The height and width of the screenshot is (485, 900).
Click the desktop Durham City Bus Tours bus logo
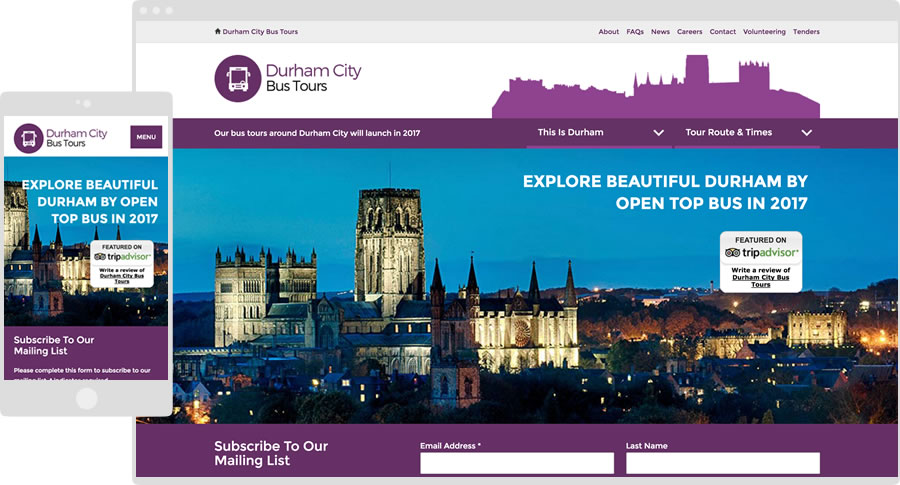click(x=238, y=78)
